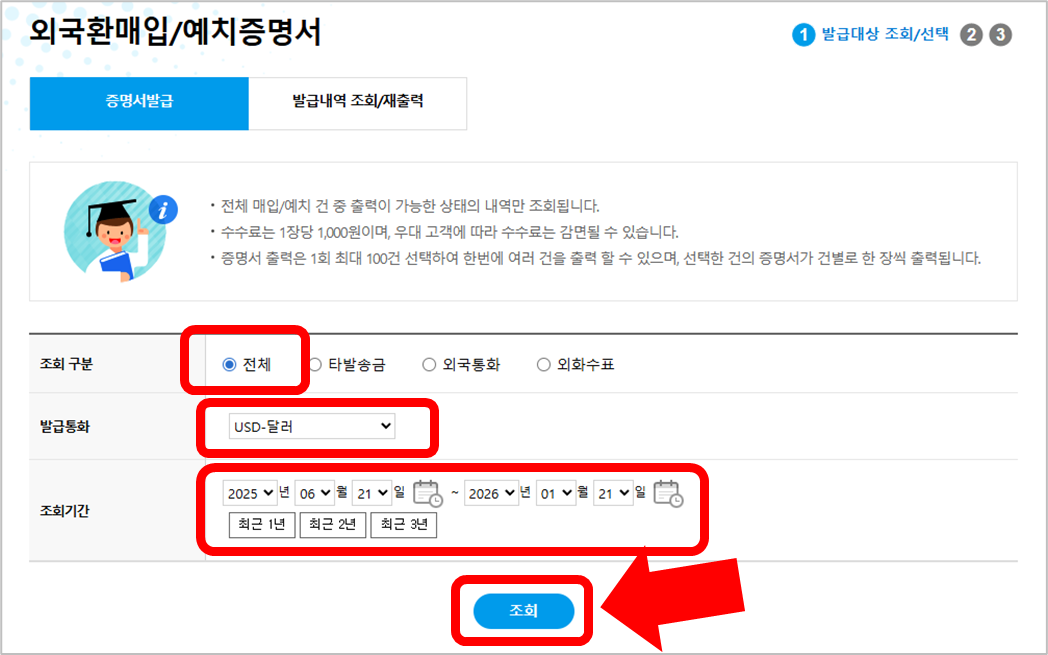
Task: Click the blue info badge icon
Action: [163, 210]
